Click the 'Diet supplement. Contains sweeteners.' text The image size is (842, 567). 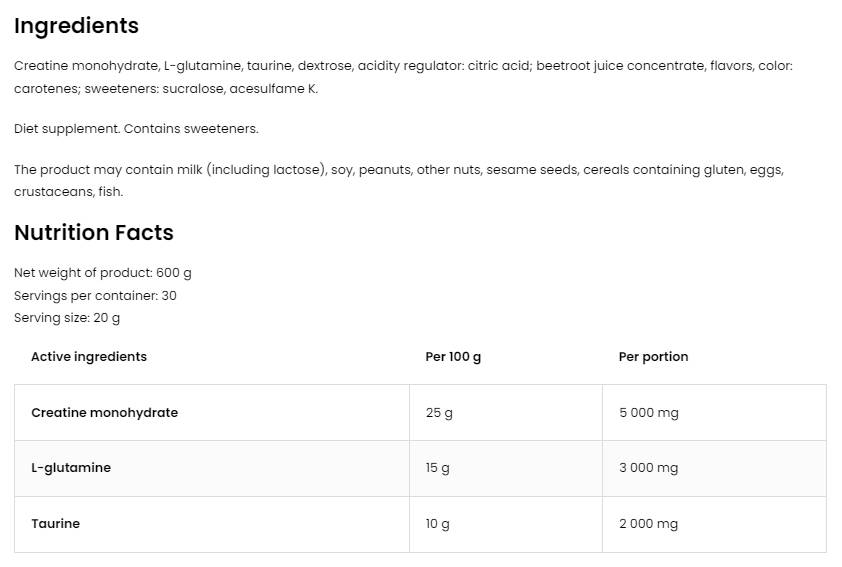pyautogui.click(x=136, y=129)
